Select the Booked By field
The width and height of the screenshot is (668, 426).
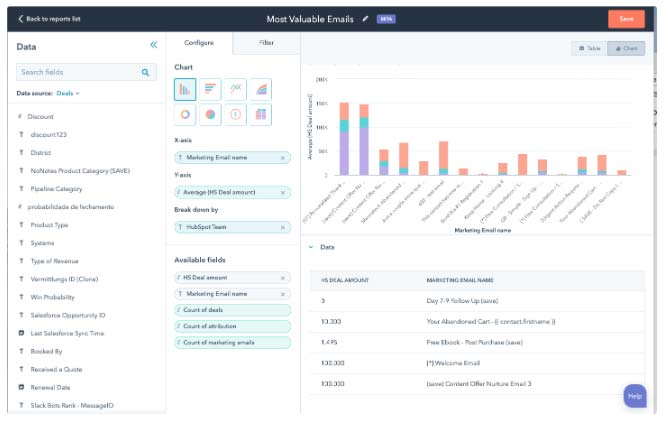[x=46, y=351]
